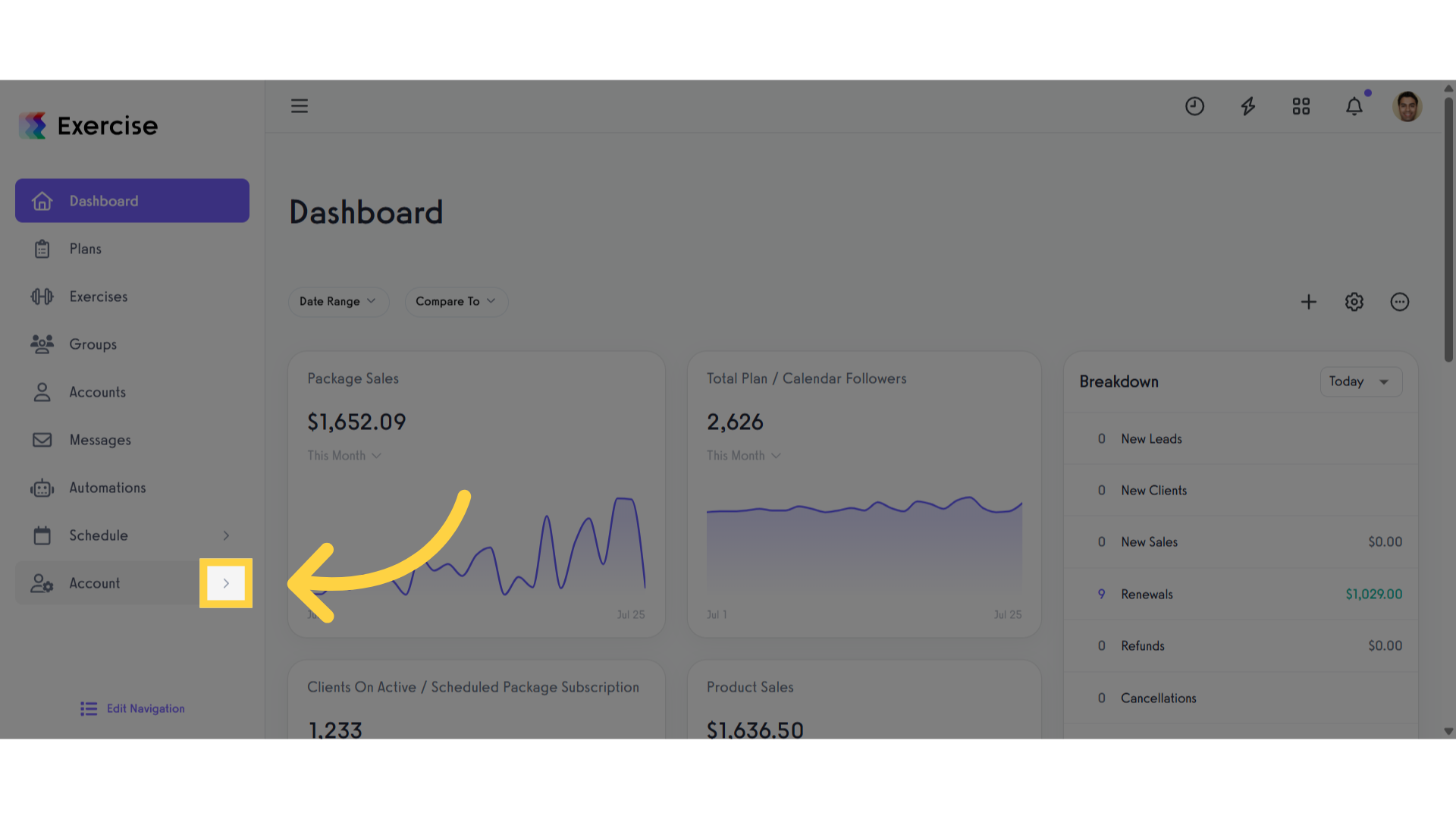Open dashboard settings gear icon
This screenshot has width=1456, height=819.
pyautogui.click(x=1354, y=302)
